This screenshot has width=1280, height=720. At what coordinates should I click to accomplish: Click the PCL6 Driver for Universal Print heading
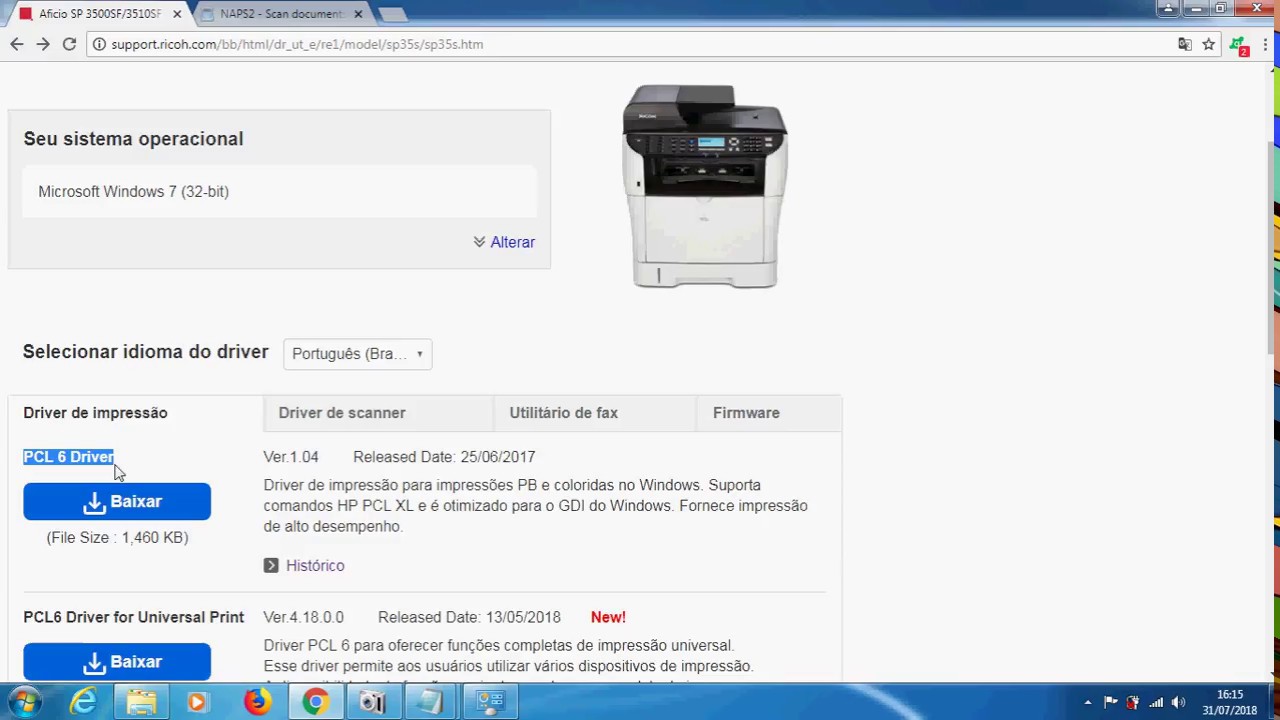click(134, 617)
